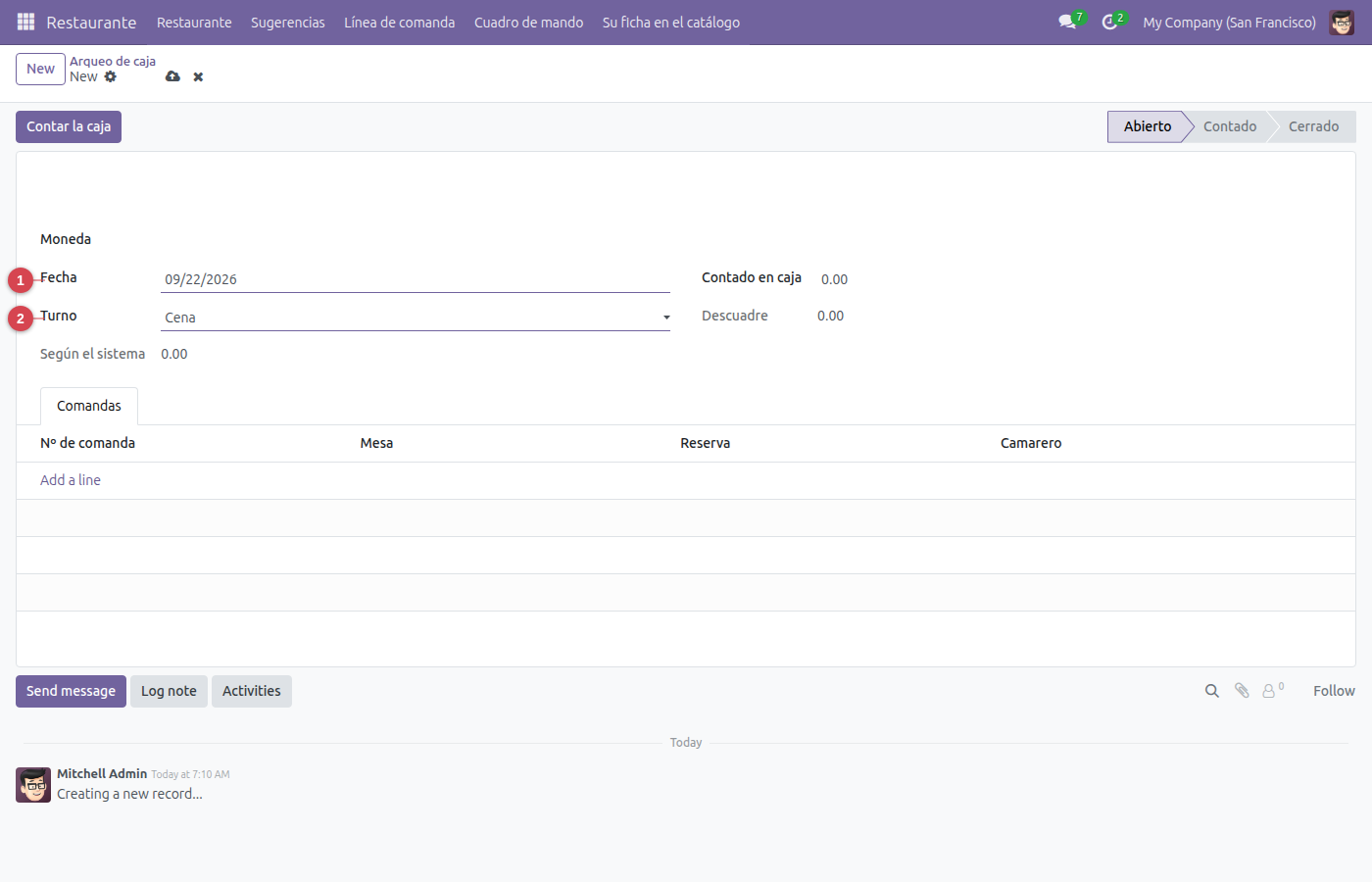The height and width of the screenshot is (882, 1372).
Task: Open the Restaurante menu item
Action: click(x=194, y=22)
